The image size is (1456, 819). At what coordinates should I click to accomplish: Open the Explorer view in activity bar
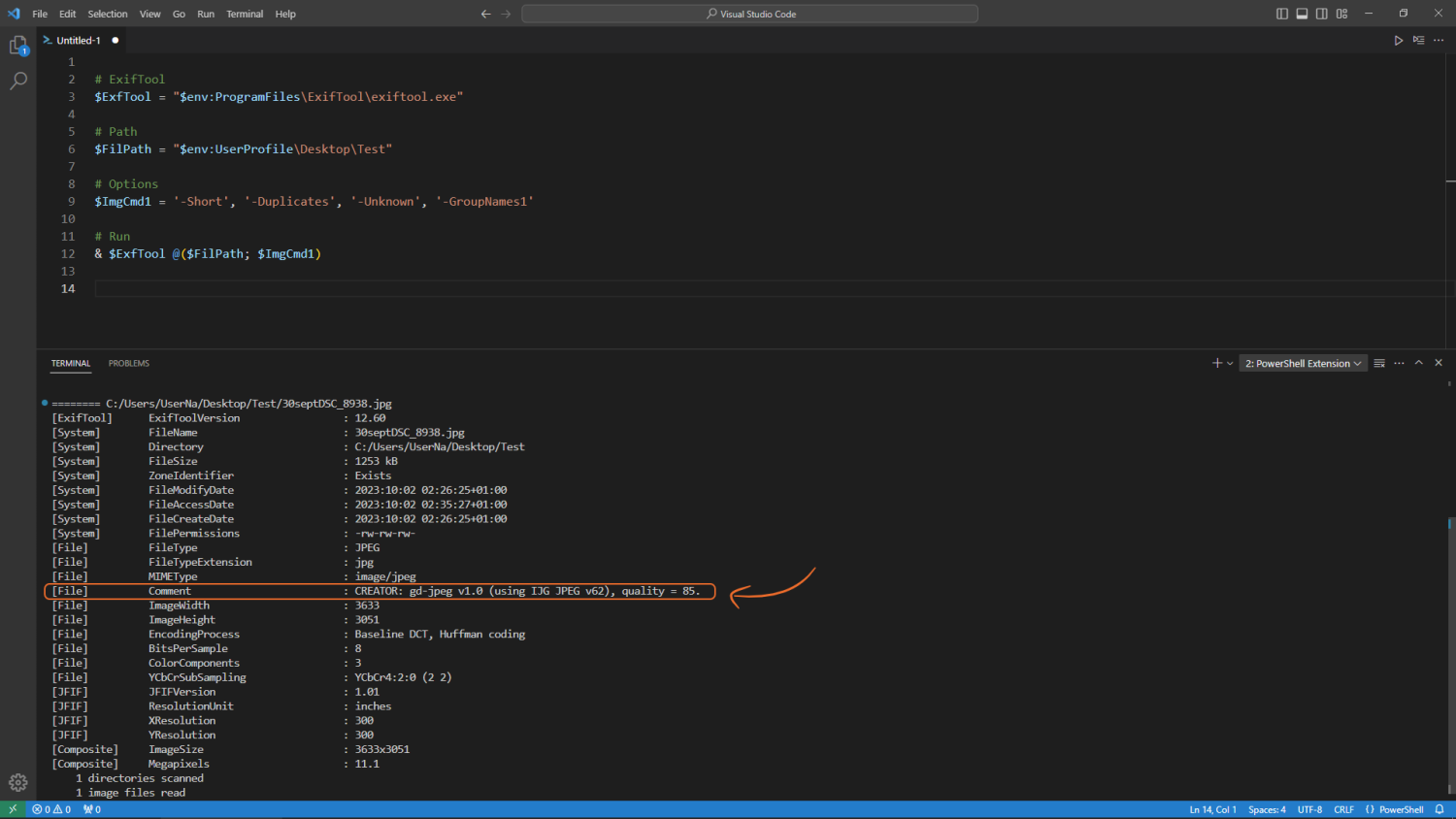pyautogui.click(x=17, y=46)
